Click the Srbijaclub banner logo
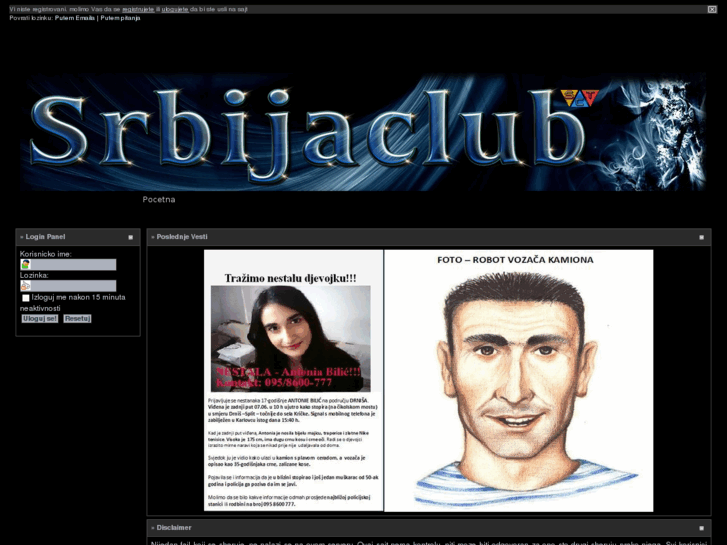This screenshot has height=545, width=727. pyautogui.click(x=363, y=132)
